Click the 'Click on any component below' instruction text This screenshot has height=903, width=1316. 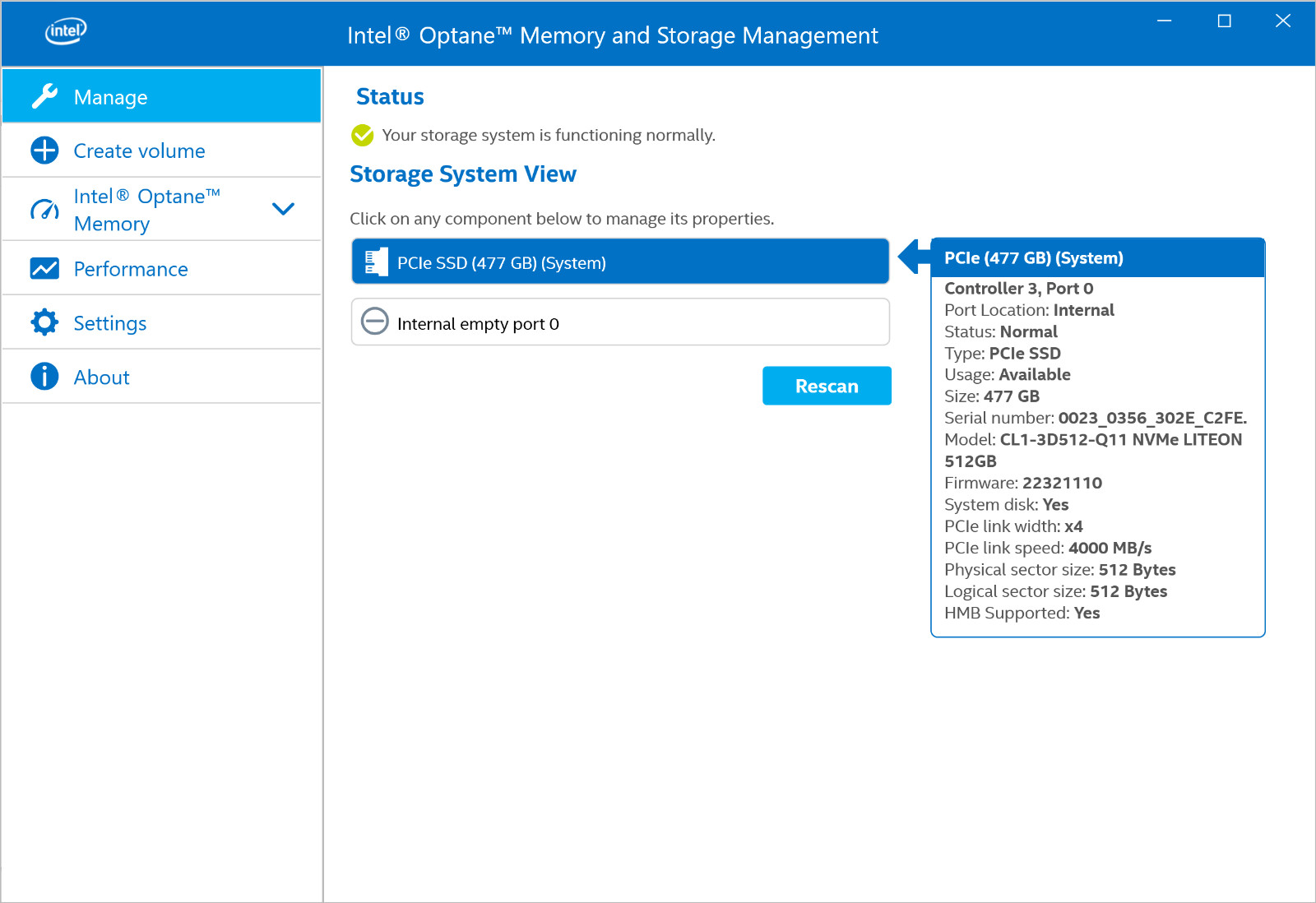pyautogui.click(x=562, y=219)
